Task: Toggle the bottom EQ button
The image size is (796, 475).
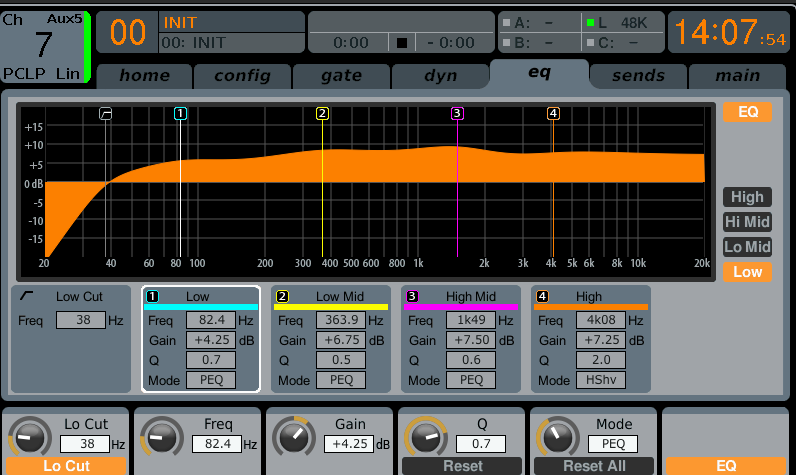Action: click(x=726, y=466)
